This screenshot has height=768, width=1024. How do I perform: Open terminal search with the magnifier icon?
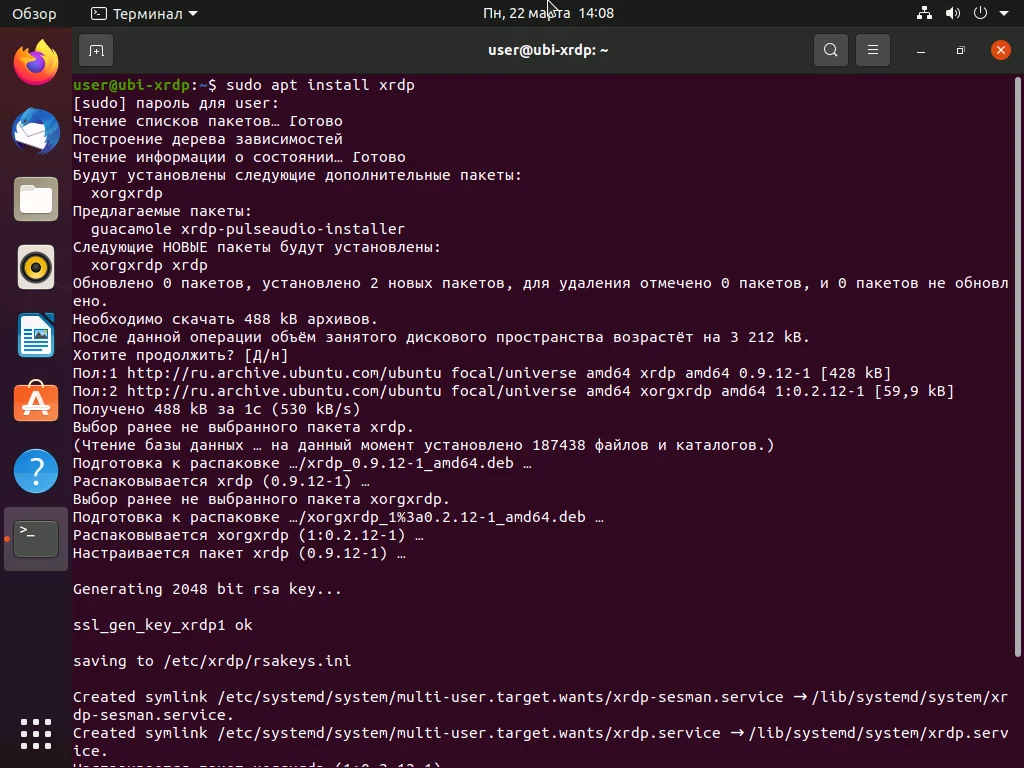pyautogui.click(x=830, y=49)
